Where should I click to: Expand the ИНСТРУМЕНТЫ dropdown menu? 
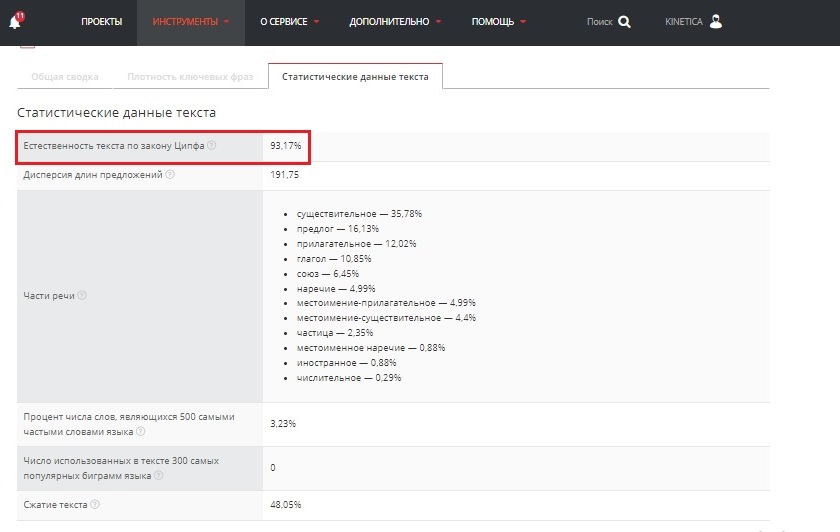(x=190, y=22)
